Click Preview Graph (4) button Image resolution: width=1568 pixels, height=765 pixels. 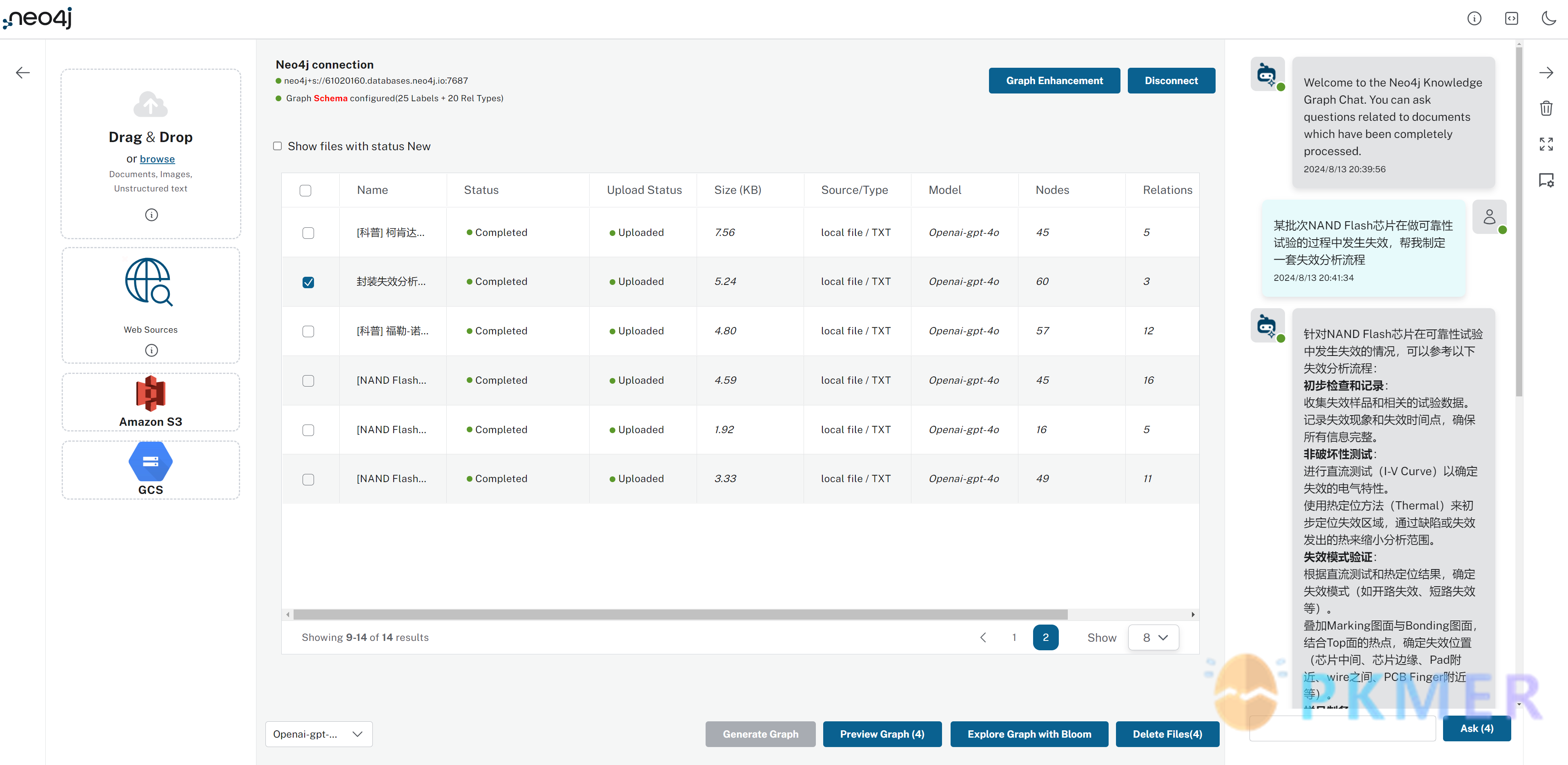point(882,734)
